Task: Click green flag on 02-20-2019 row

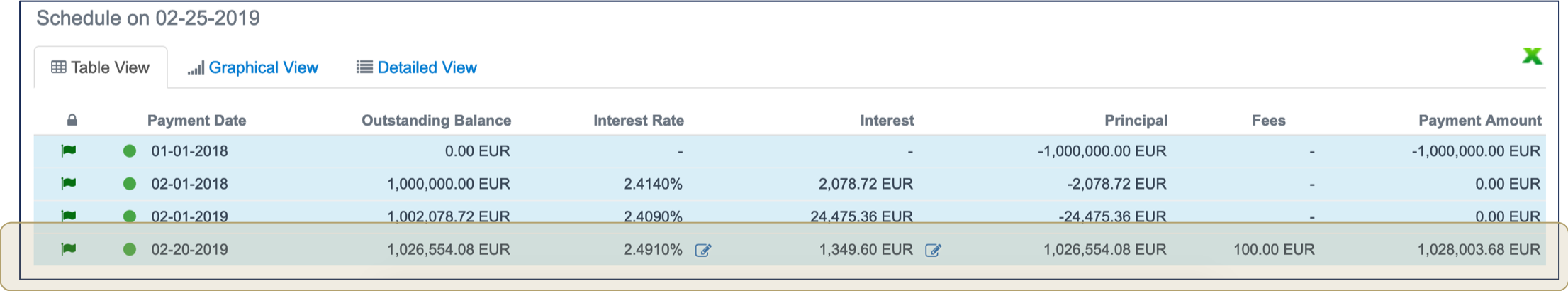Action: (x=69, y=249)
